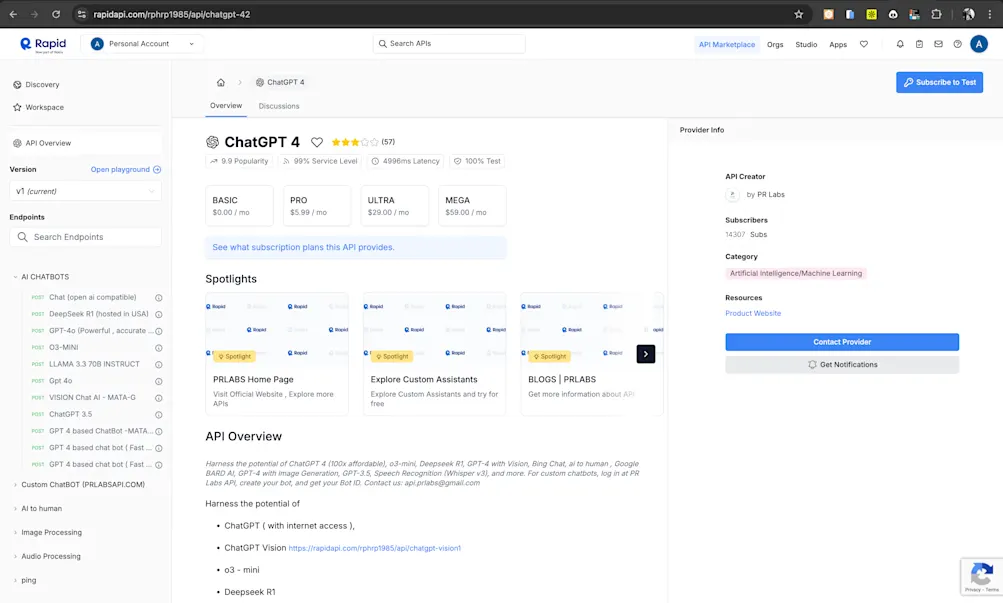The width and height of the screenshot is (1003, 603).
Task: Click the star rating for ChatGPT 4
Action: click(x=355, y=142)
